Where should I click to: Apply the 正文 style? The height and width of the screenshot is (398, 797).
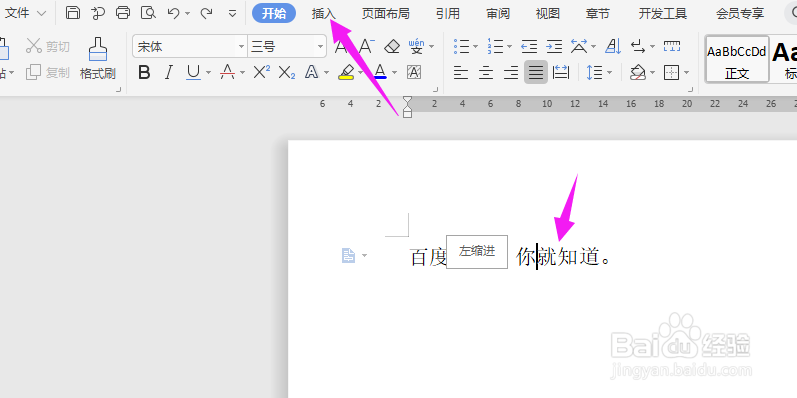(x=737, y=59)
